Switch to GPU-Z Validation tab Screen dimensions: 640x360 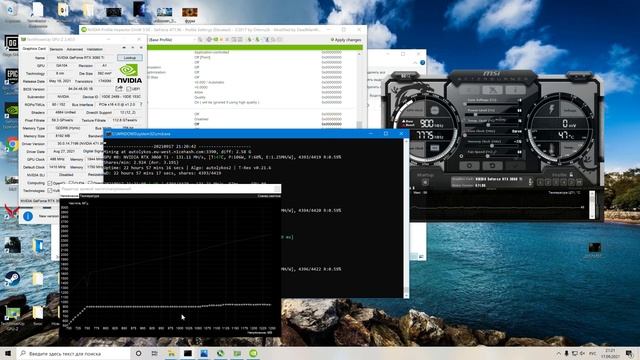pos(95,49)
